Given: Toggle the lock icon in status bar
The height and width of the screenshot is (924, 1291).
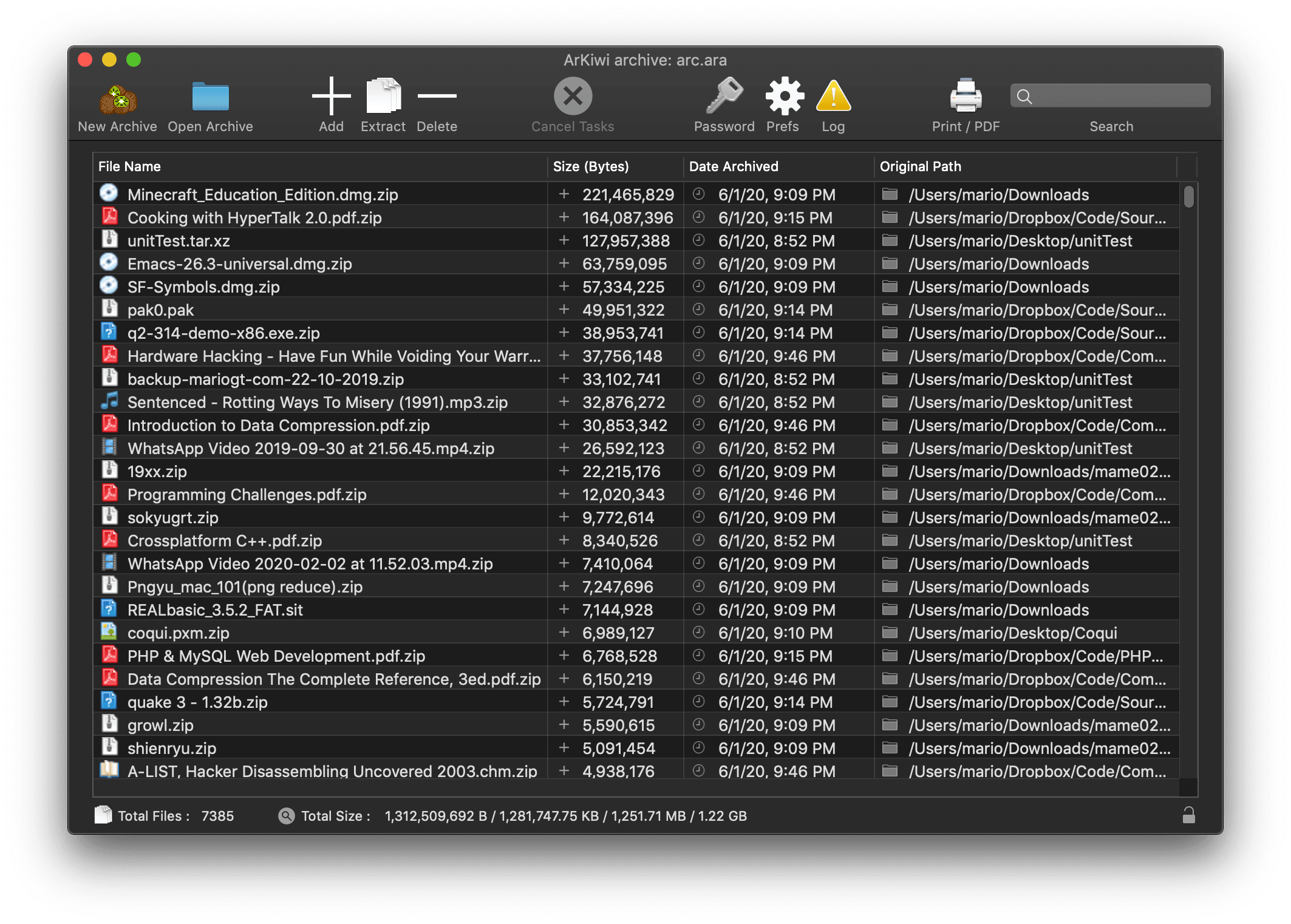Looking at the screenshot, I should tap(1188, 815).
